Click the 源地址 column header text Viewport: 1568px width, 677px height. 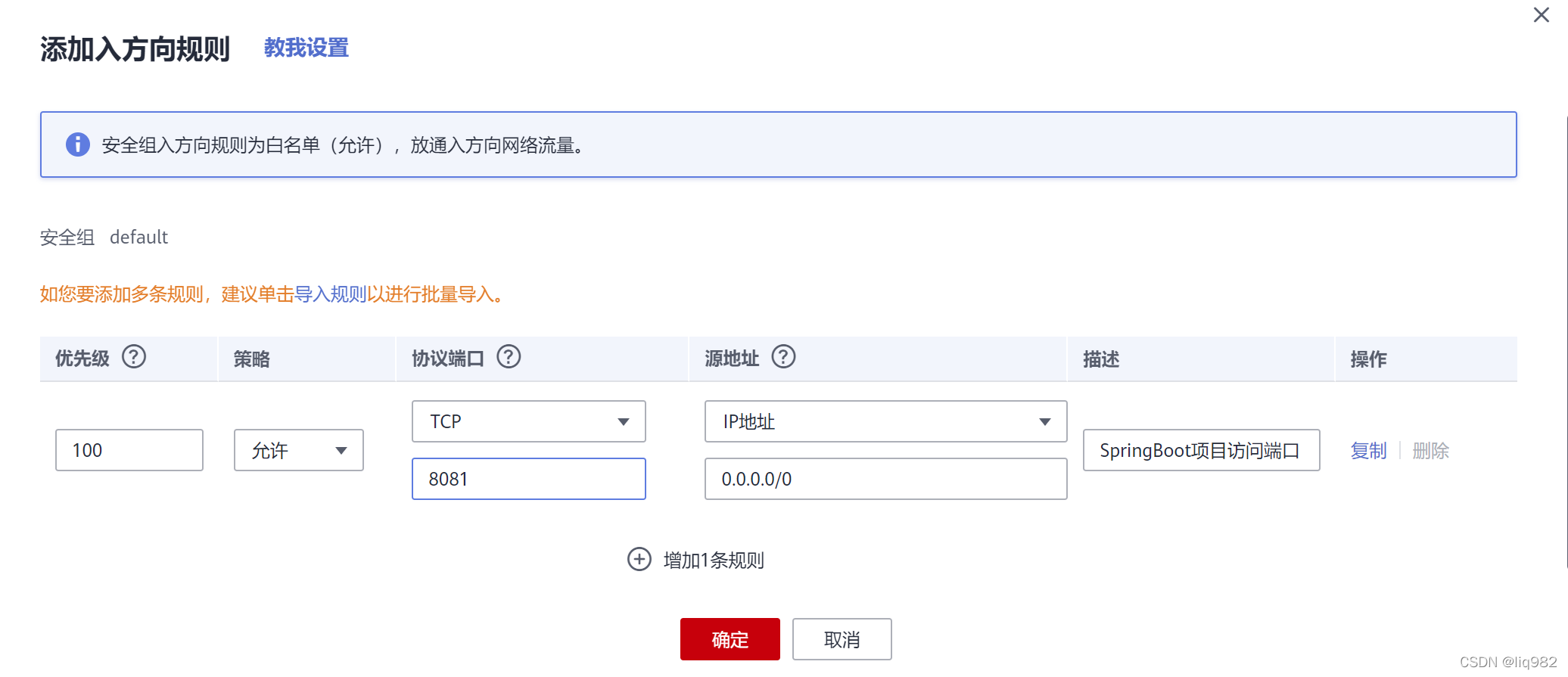coord(732,359)
